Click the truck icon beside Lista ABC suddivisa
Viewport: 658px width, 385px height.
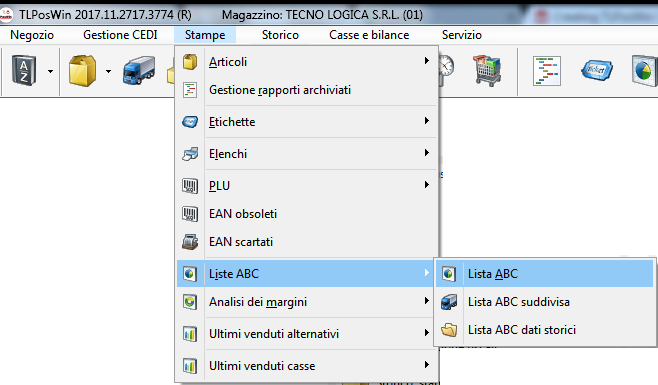449,302
